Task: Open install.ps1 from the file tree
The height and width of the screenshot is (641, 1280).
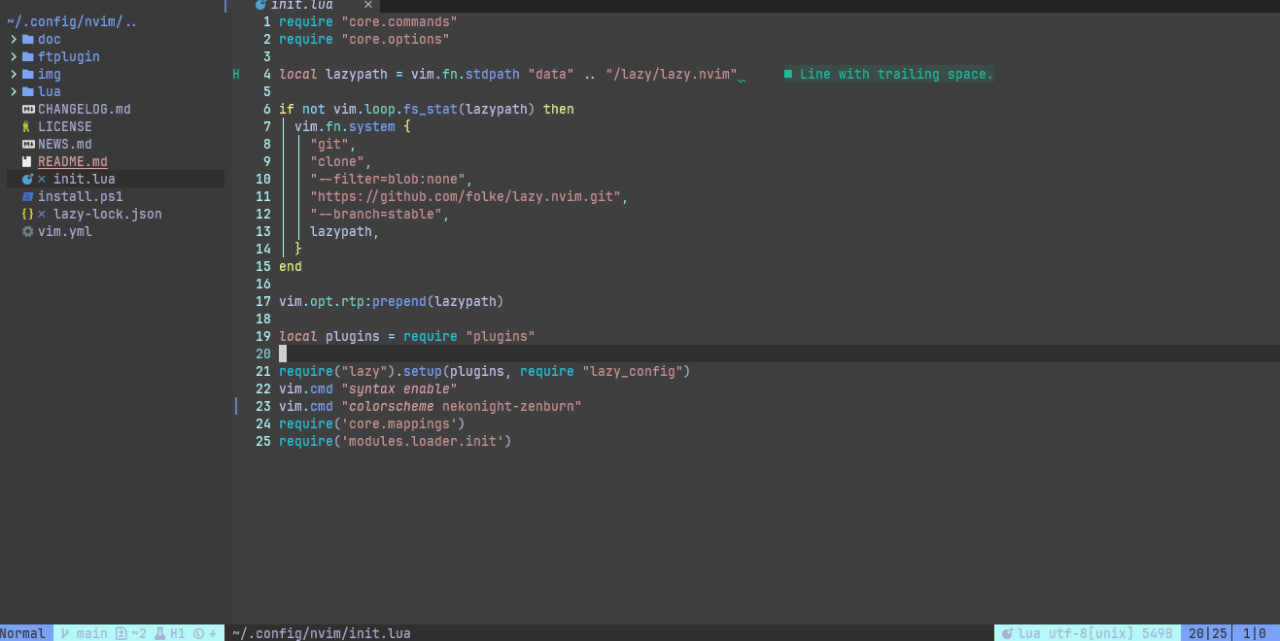Action: (x=80, y=197)
